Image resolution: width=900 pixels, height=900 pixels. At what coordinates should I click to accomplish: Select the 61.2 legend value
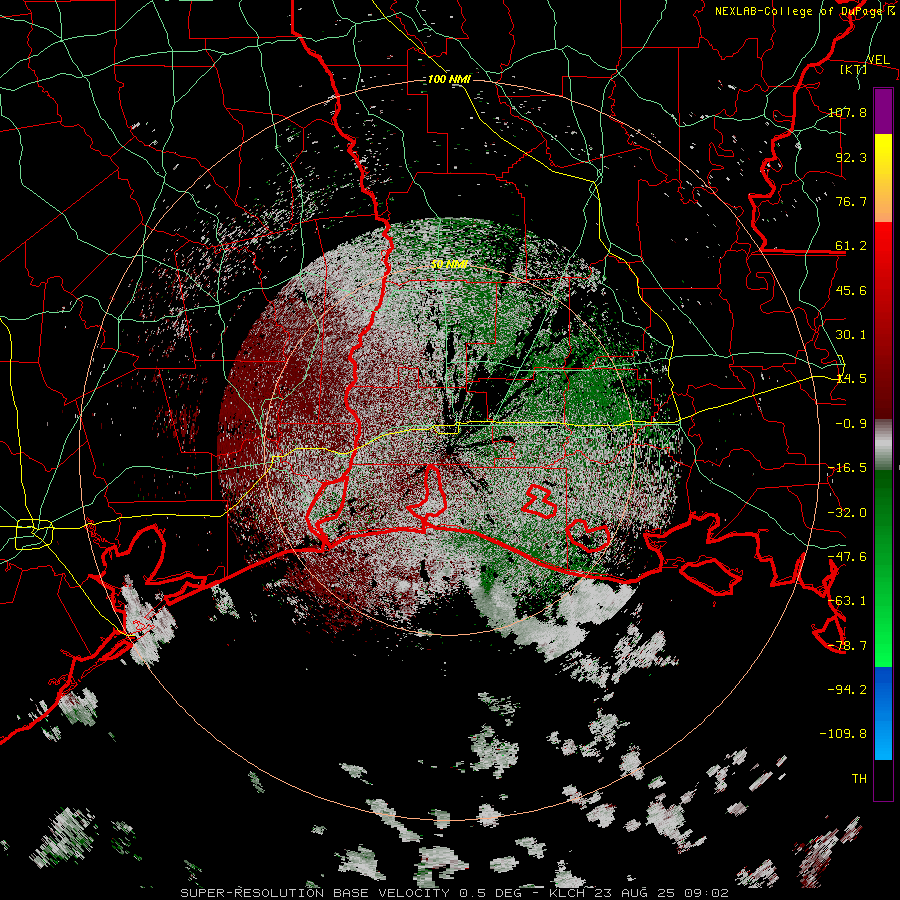click(x=851, y=246)
